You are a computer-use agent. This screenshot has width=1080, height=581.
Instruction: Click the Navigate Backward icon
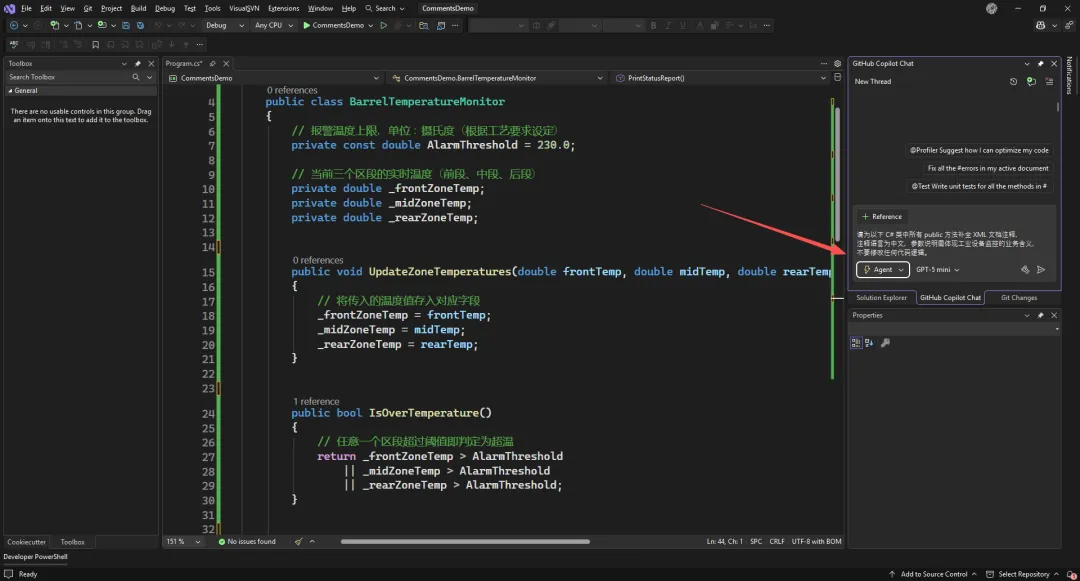tap(14, 25)
